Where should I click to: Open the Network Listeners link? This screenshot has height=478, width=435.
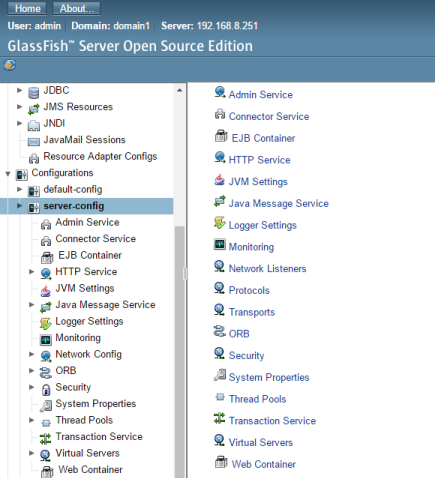click(267, 269)
